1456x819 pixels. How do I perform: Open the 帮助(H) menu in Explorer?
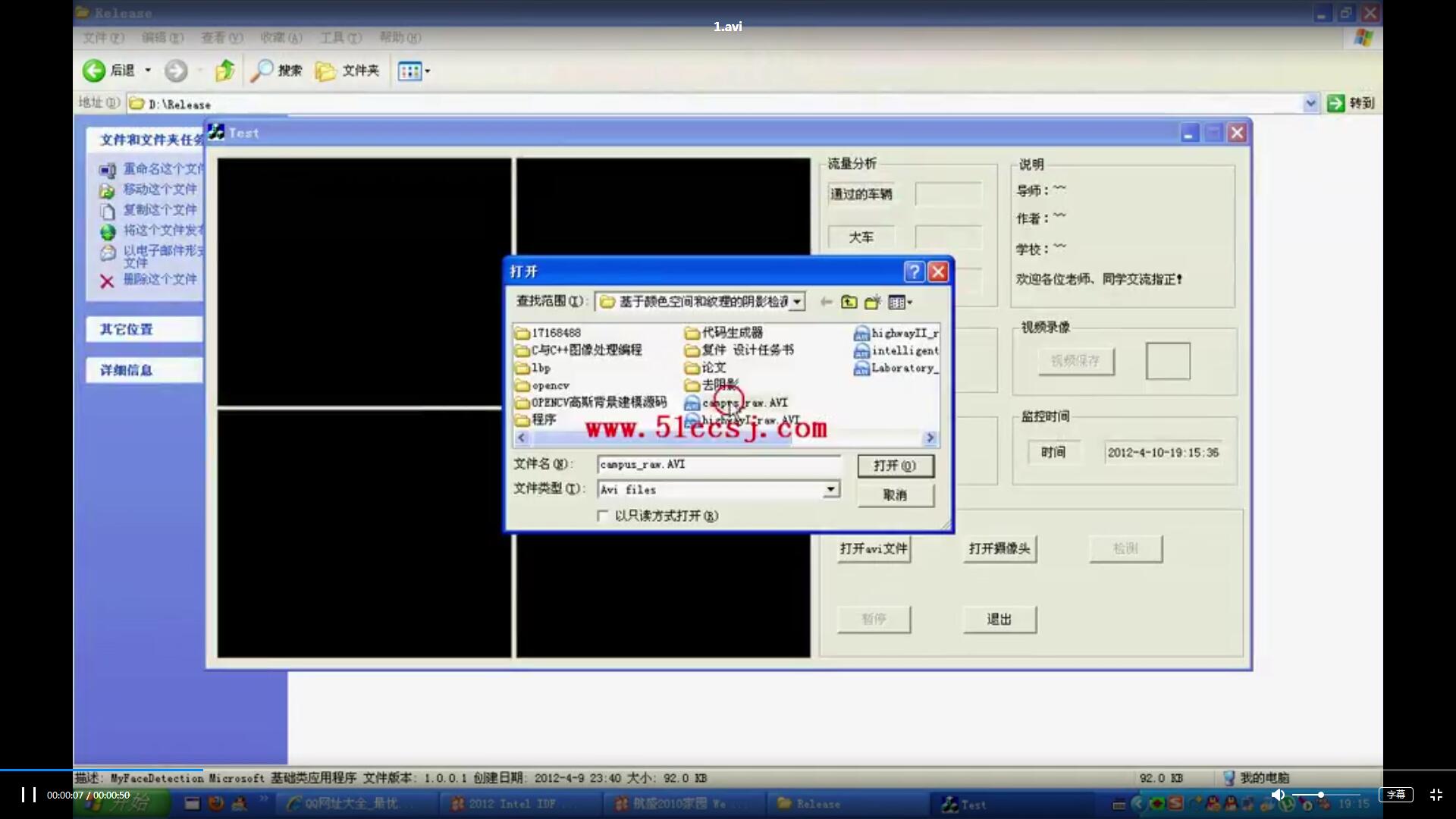[400, 37]
